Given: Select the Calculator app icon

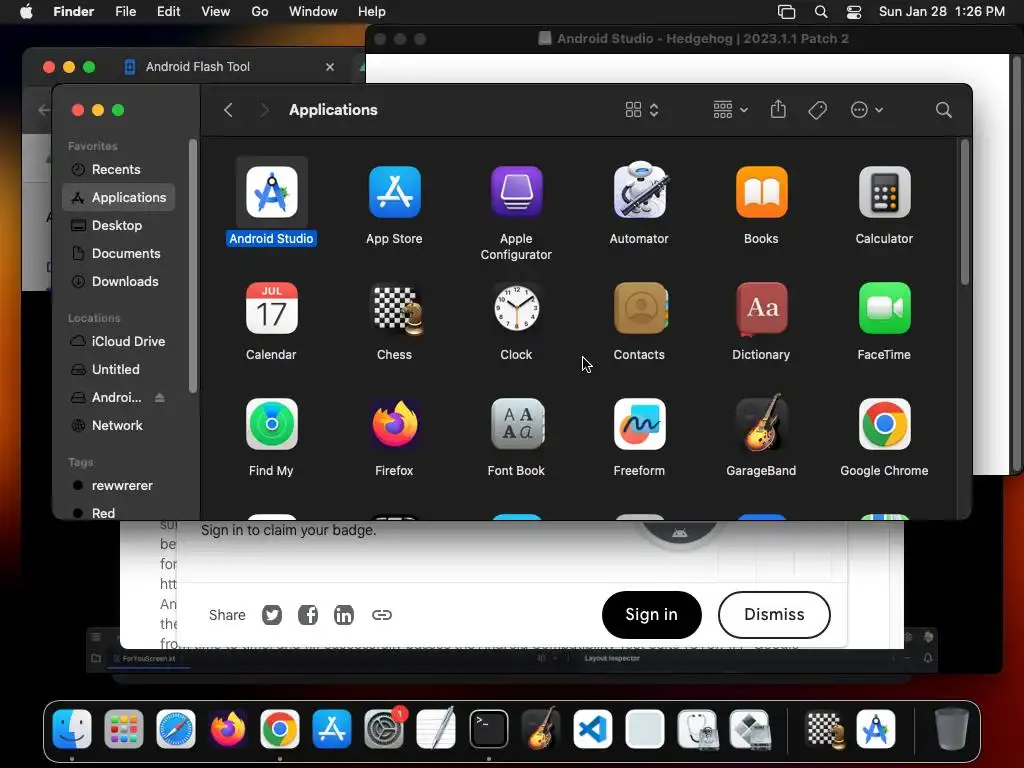Looking at the screenshot, I should (x=884, y=192).
